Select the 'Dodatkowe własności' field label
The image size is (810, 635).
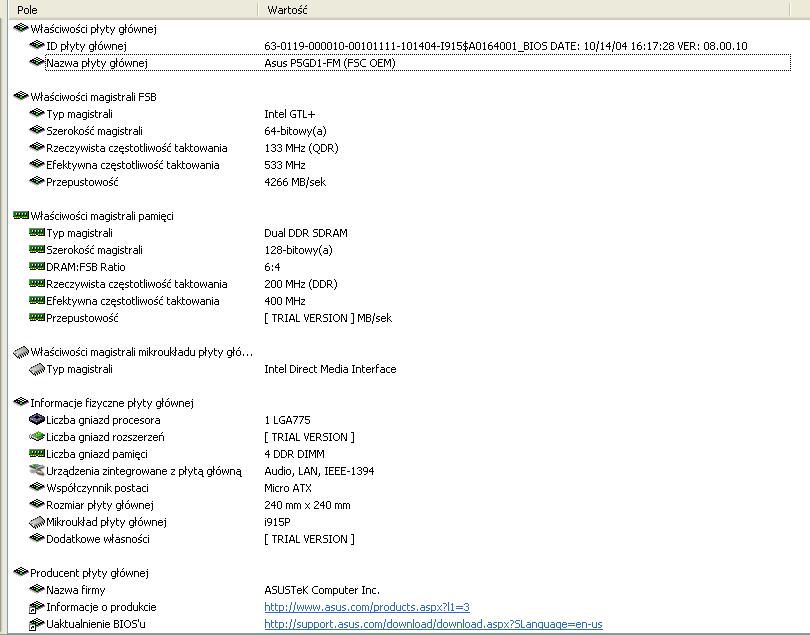(x=98, y=539)
